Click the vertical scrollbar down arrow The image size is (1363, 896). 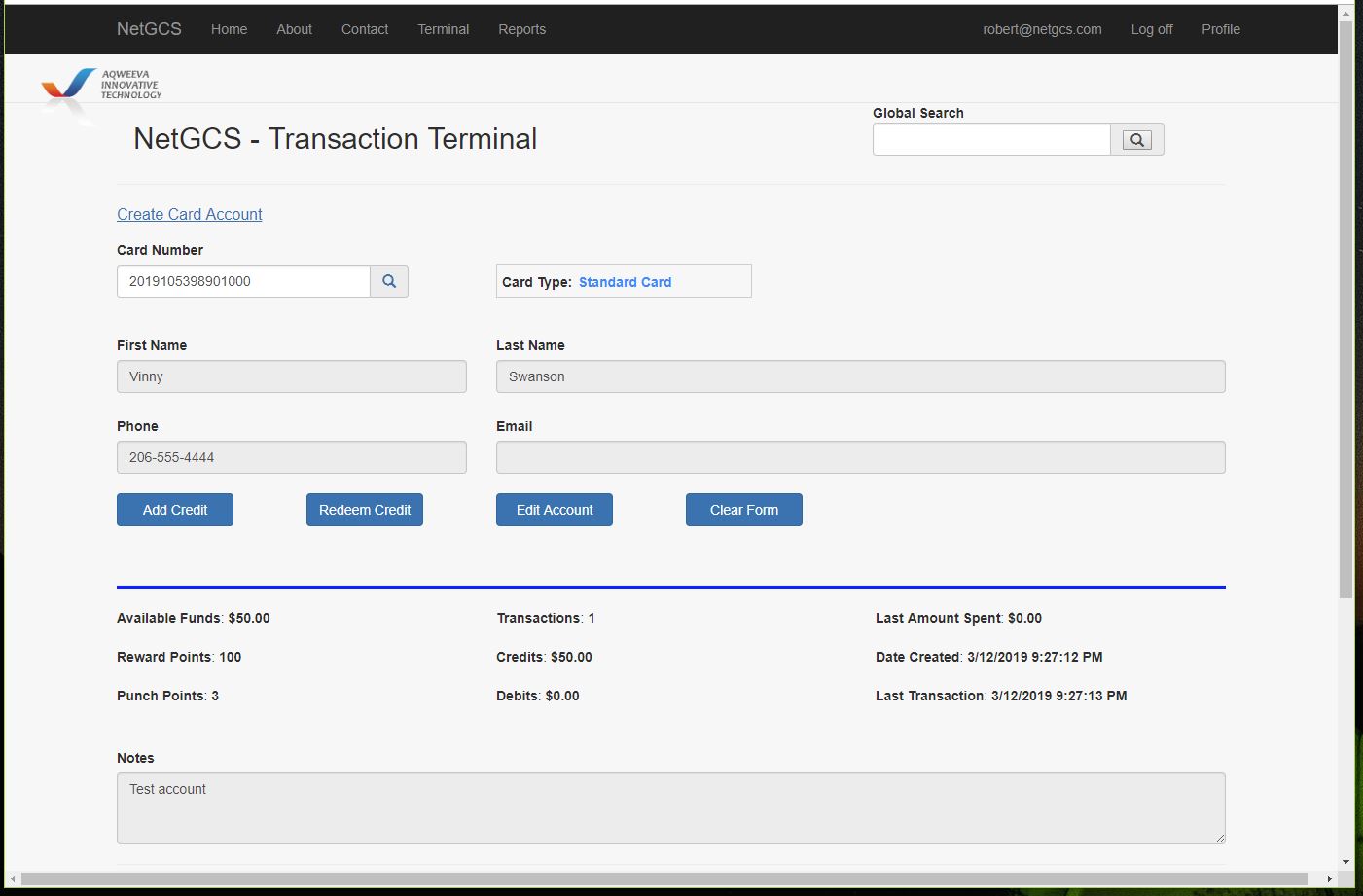[x=1345, y=861]
